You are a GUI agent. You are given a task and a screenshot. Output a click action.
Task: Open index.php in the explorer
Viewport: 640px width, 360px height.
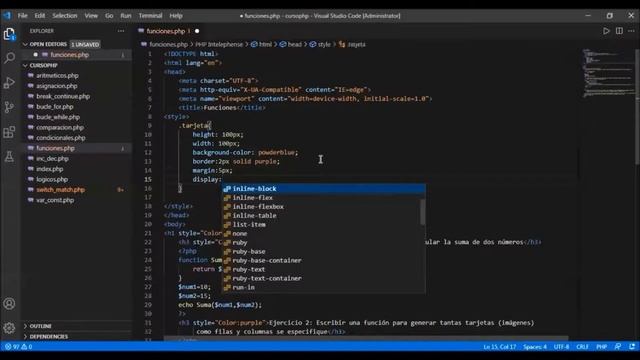pyautogui.click(x=77, y=169)
